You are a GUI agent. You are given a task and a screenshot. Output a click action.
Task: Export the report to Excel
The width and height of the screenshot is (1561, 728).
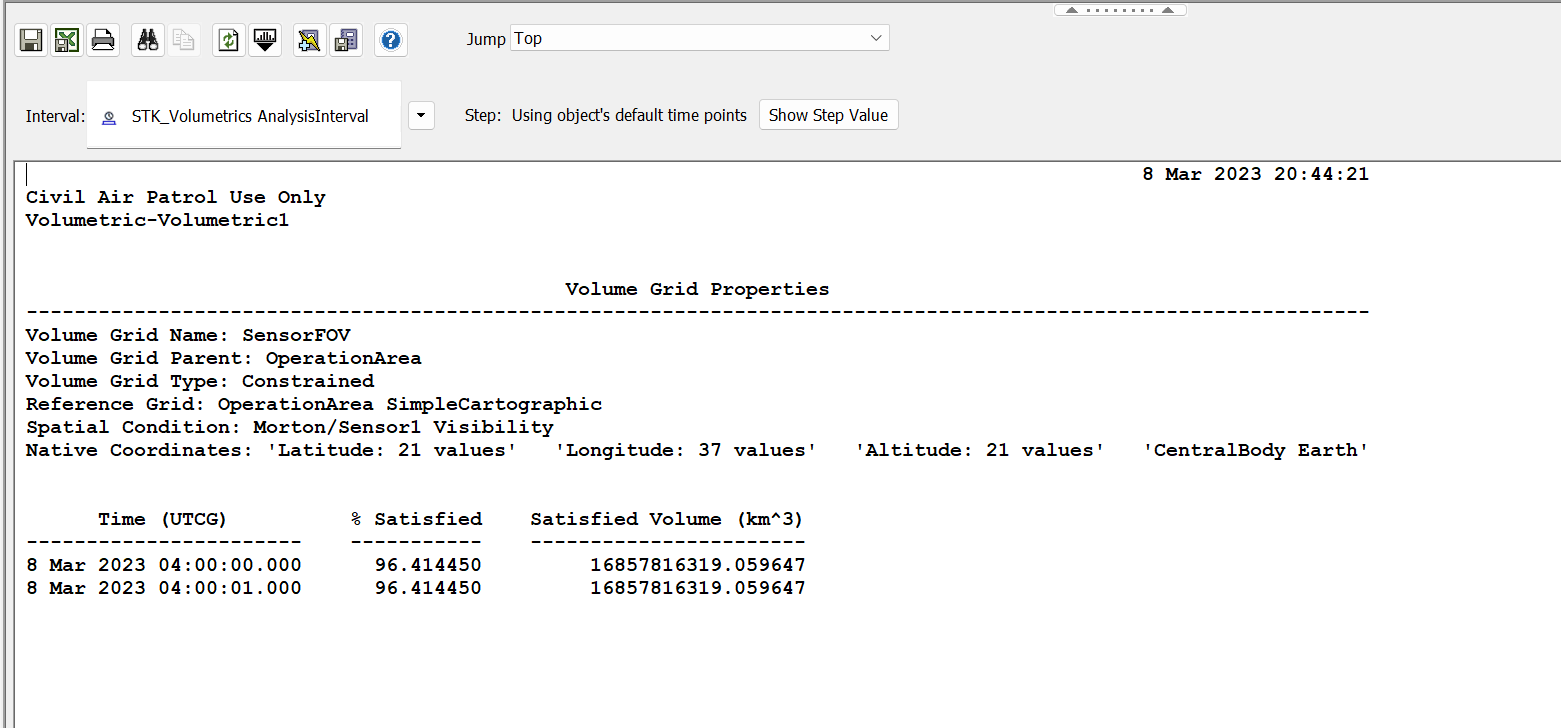[x=67, y=40]
